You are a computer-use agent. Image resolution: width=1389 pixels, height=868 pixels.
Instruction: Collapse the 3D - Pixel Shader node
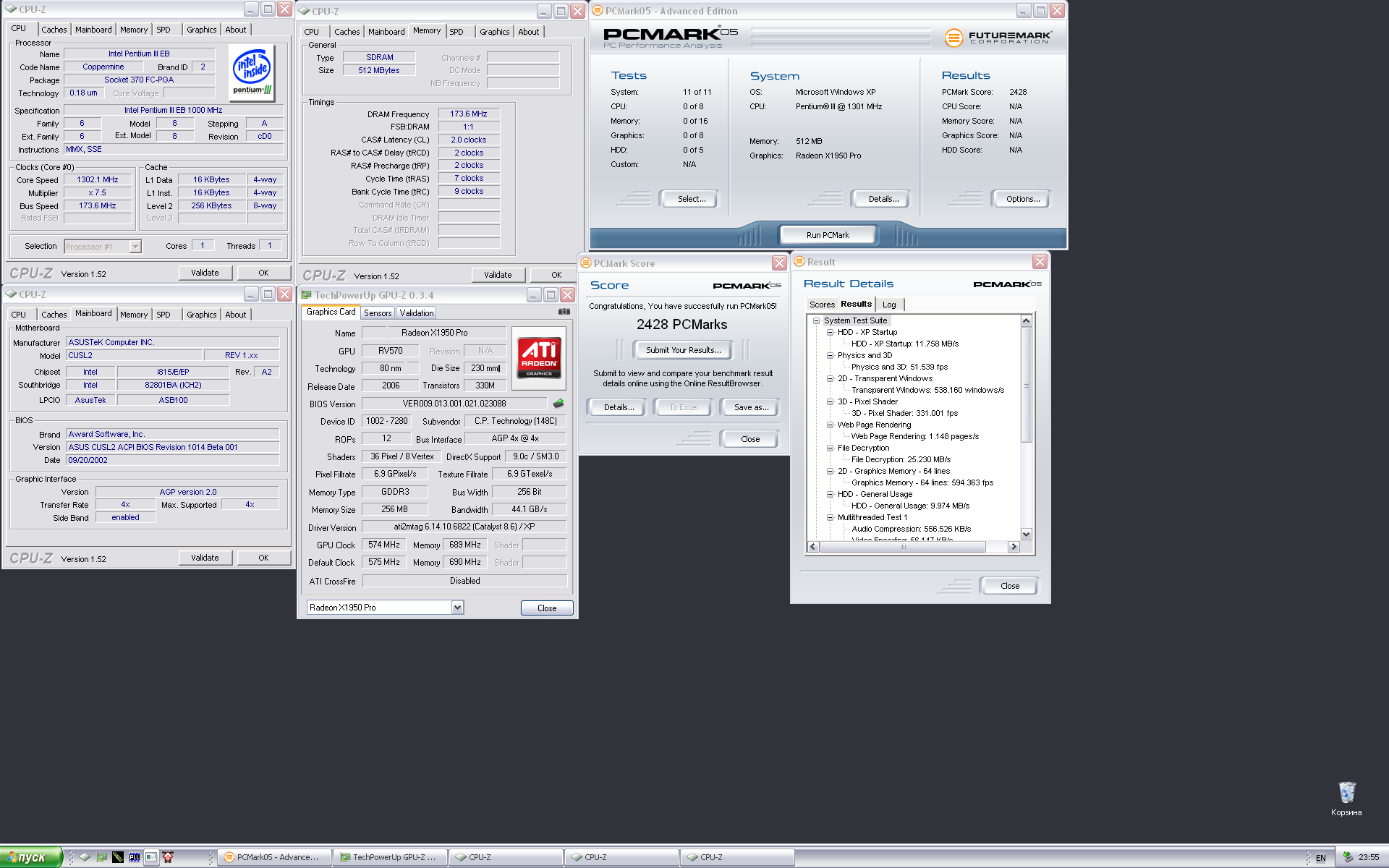(x=830, y=401)
